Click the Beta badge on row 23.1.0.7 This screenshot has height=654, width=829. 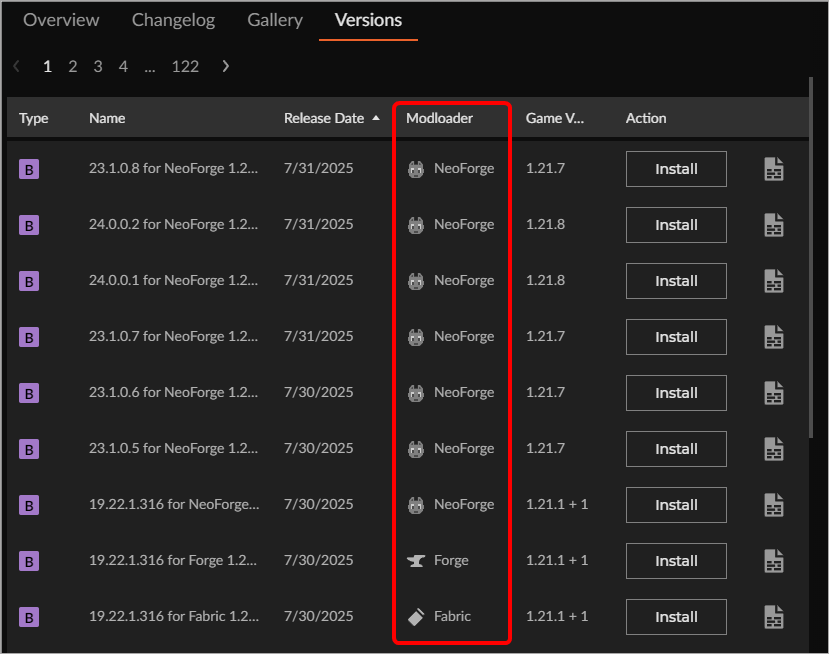[x=29, y=338]
